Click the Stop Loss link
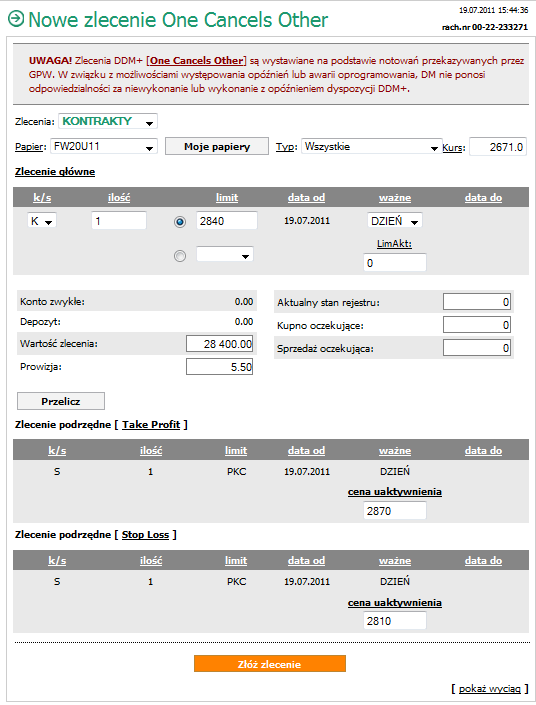The width and height of the screenshot is (536, 705). pyautogui.click(x=145, y=535)
